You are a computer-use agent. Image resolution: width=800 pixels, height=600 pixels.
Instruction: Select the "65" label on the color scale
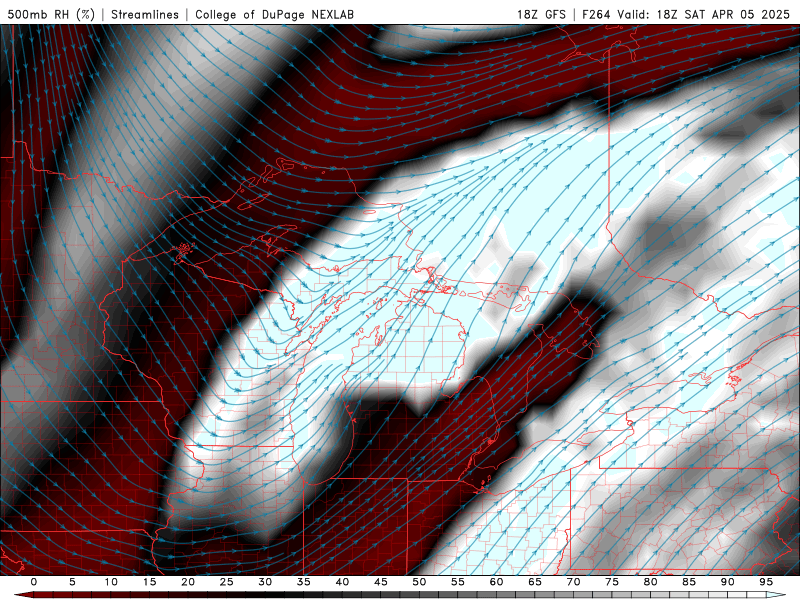coord(535,582)
